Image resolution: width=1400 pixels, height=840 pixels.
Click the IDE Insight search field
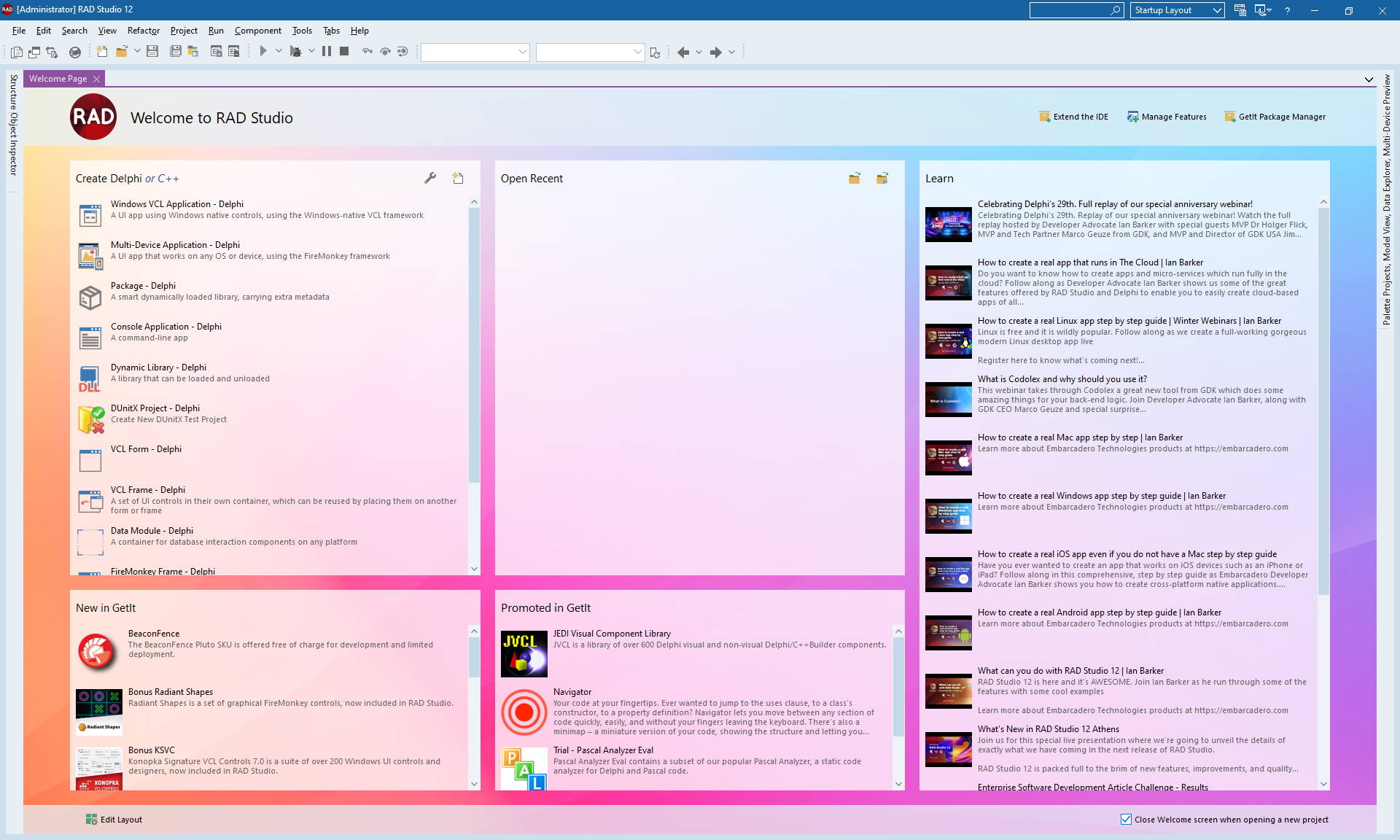(1076, 10)
